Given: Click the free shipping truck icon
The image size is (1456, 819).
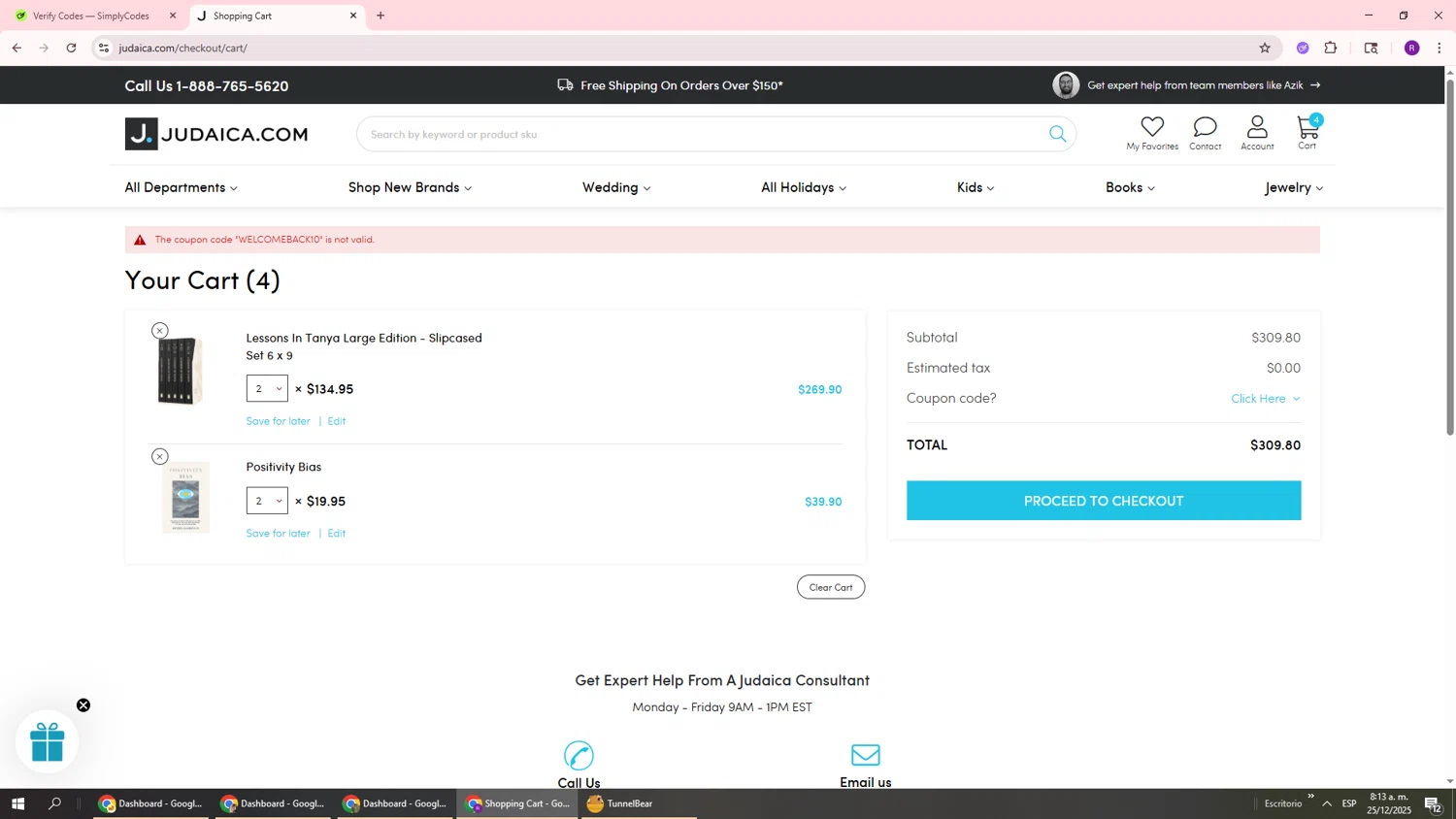Looking at the screenshot, I should click(565, 85).
